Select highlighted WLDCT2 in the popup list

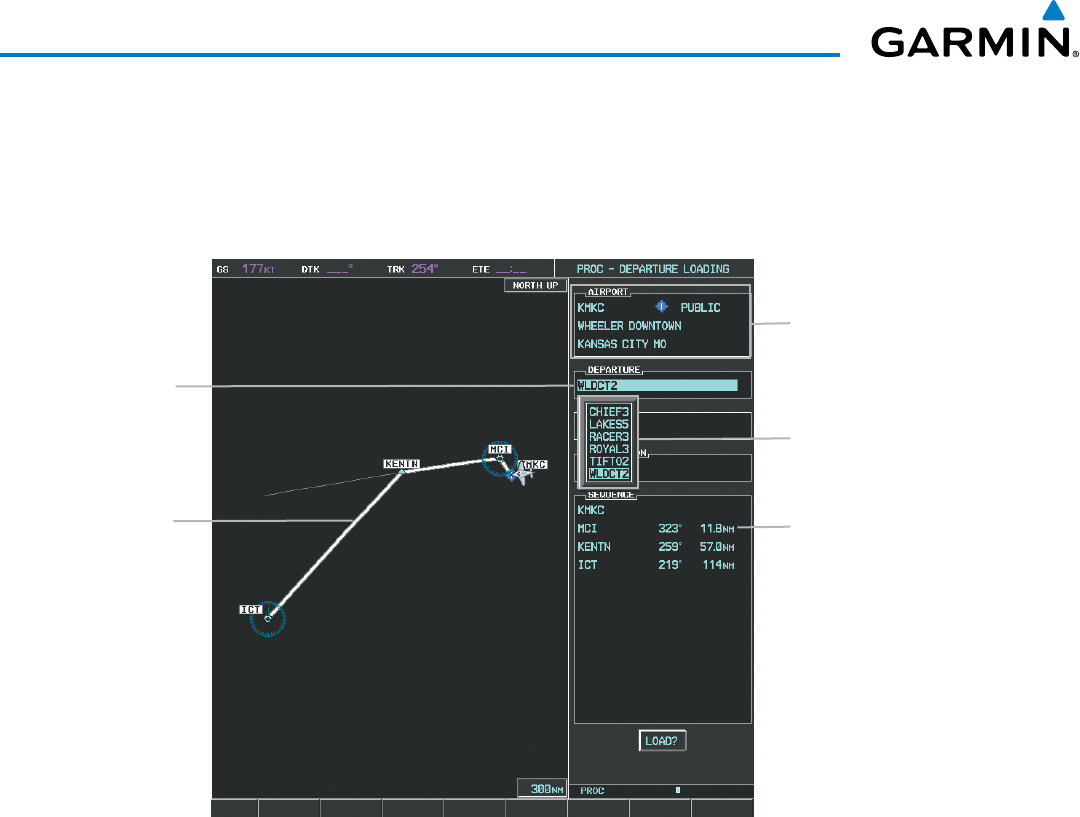[609, 474]
